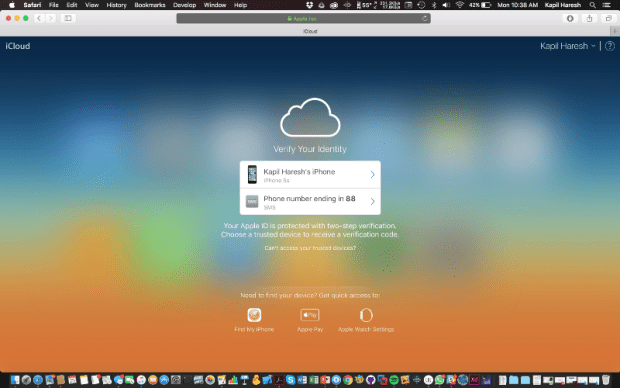The image size is (620, 388).
Task: Show all tabs overview button
Action: coord(609,18)
